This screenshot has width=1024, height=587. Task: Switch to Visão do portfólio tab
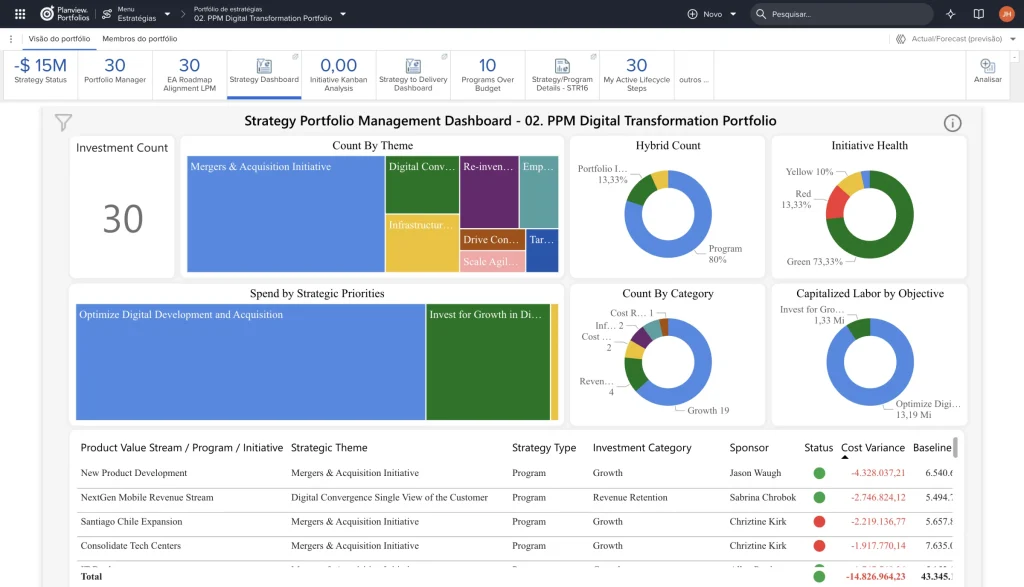click(x=59, y=39)
